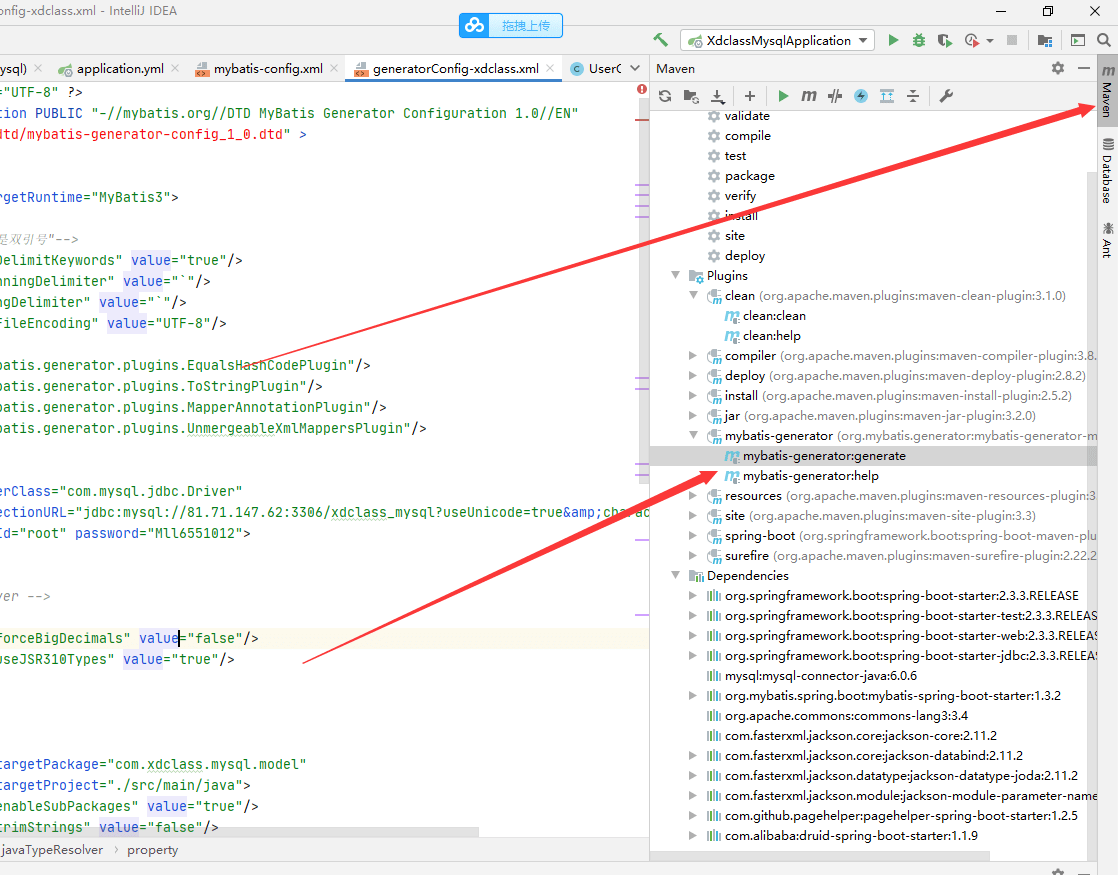
Task: Select the package lifecycle phase
Action: pos(749,175)
